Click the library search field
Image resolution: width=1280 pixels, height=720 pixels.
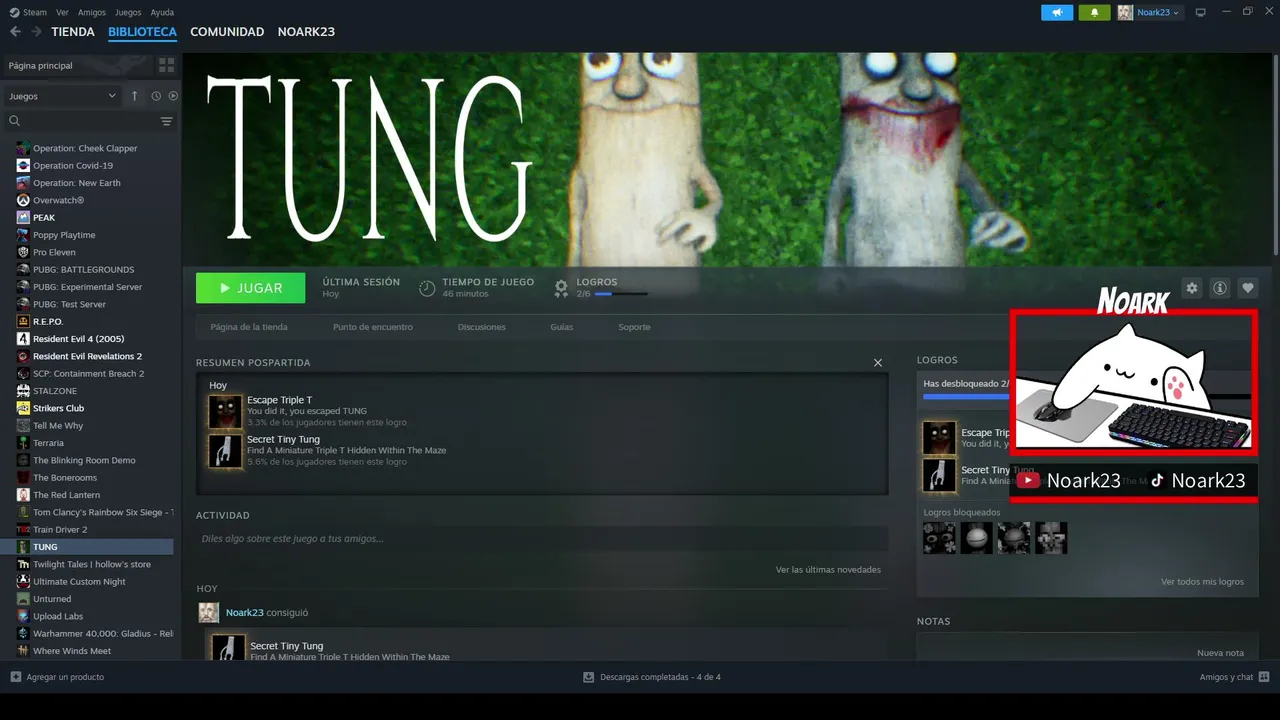click(90, 121)
